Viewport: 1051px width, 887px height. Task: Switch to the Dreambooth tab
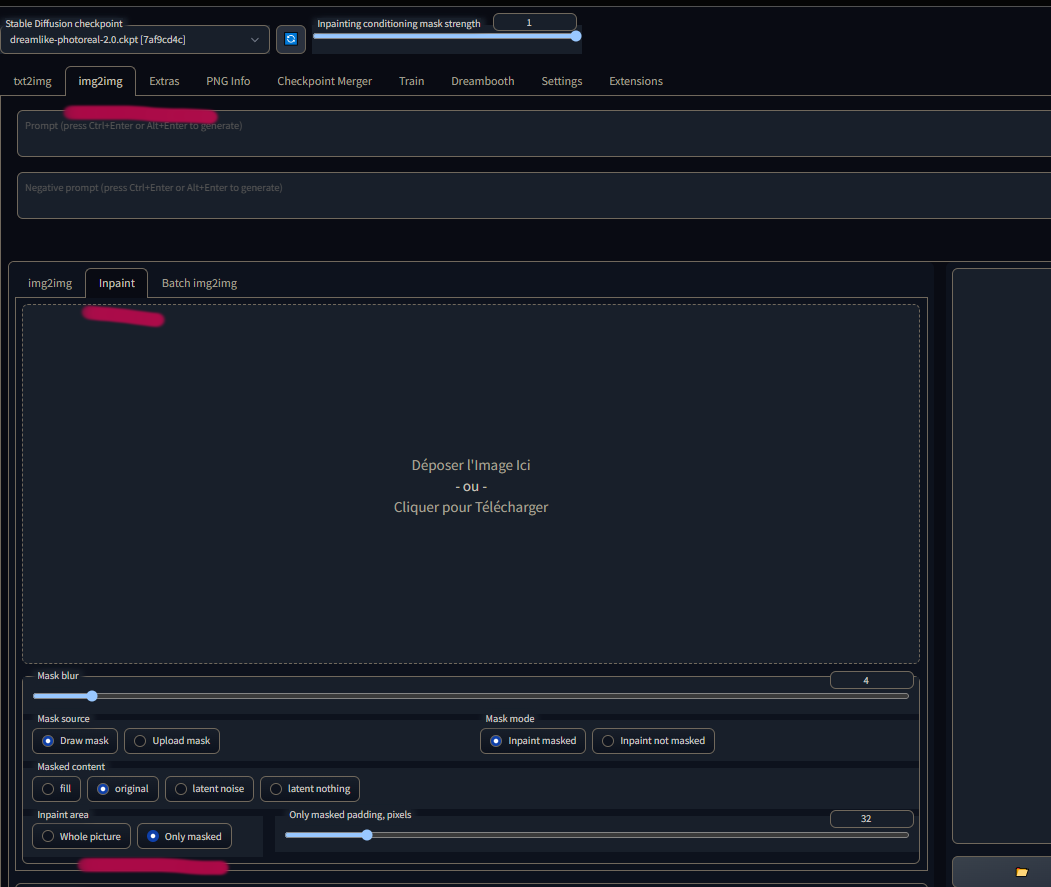coord(482,81)
